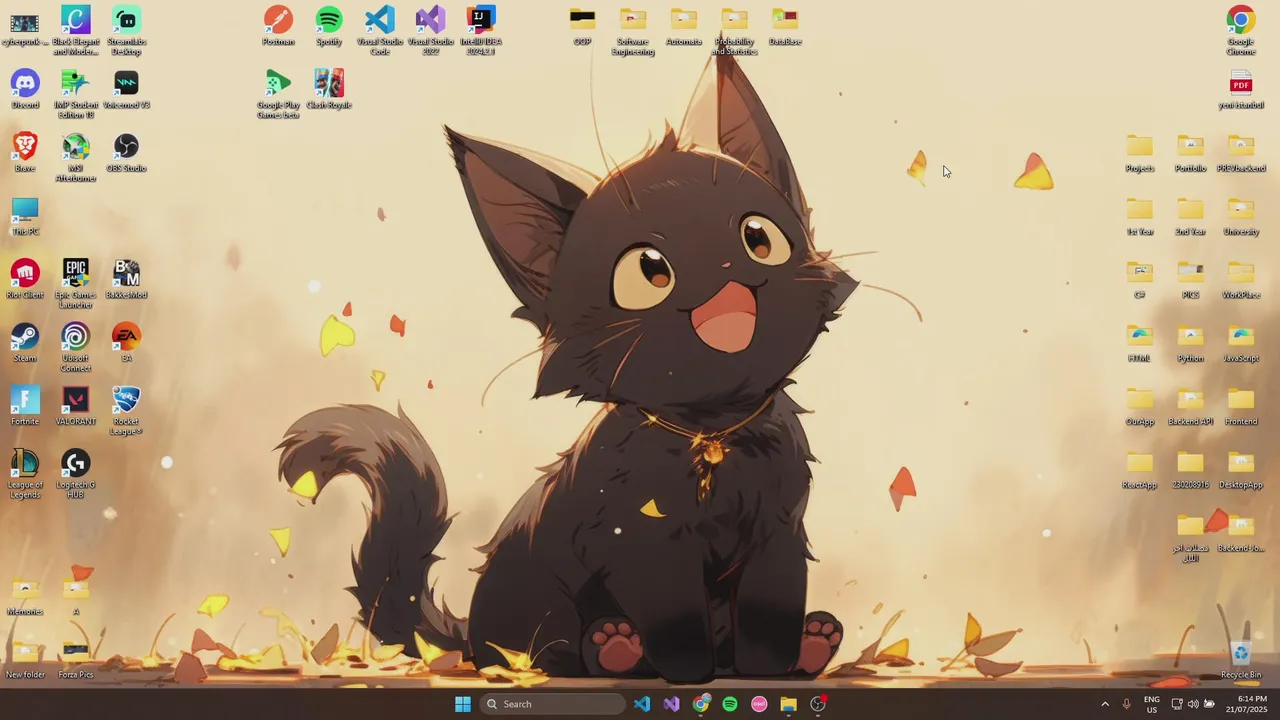
Task: Select the Forza Pics folder
Action: pyautogui.click(x=76, y=660)
